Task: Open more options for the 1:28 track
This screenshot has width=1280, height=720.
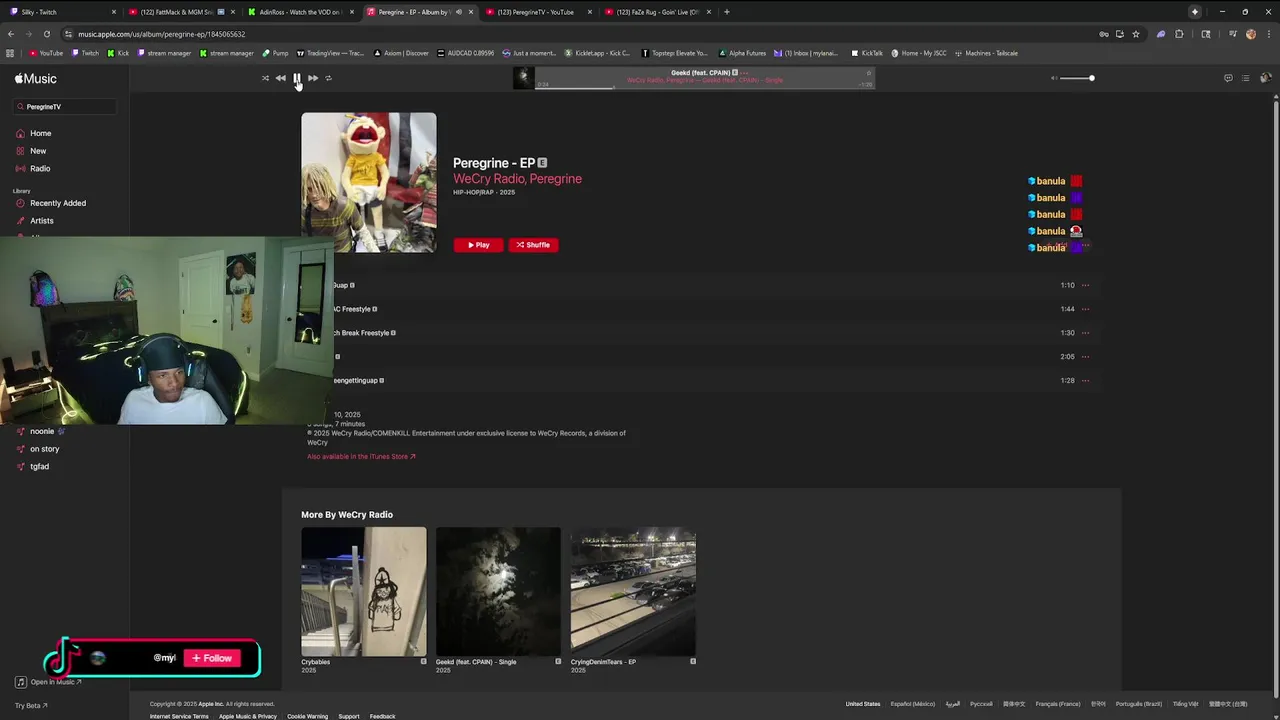Action: pyautogui.click(x=1085, y=381)
